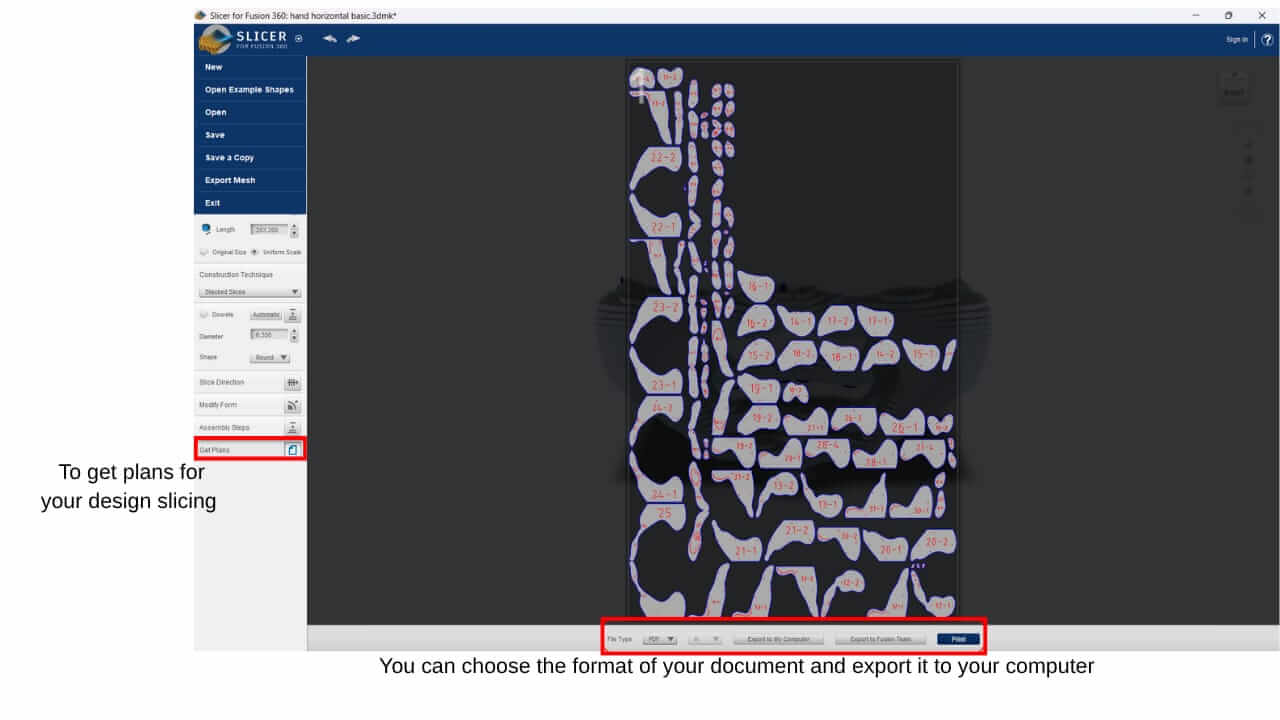
Task: Toggle the Dowels option
Action: tap(205, 314)
